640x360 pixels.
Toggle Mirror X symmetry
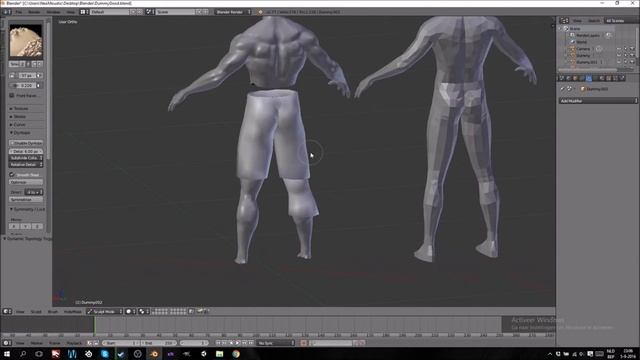pyautogui.click(x=14, y=226)
